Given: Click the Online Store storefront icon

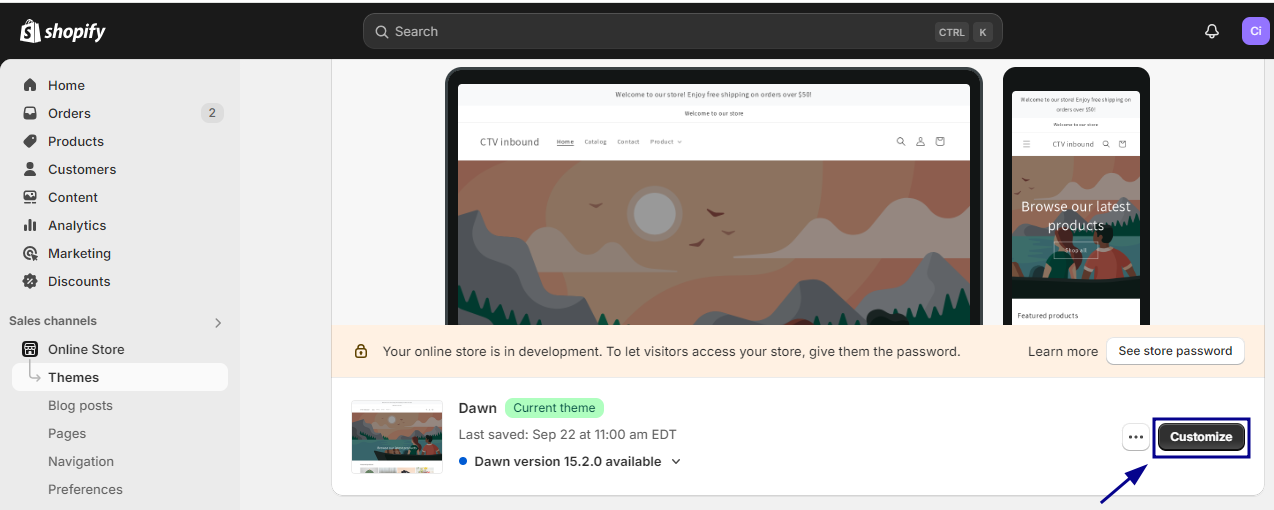Looking at the screenshot, I should pos(30,349).
